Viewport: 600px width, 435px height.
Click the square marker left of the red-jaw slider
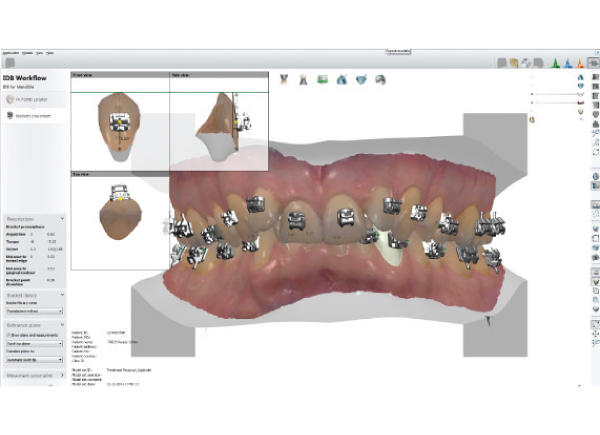tap(532, 103)
